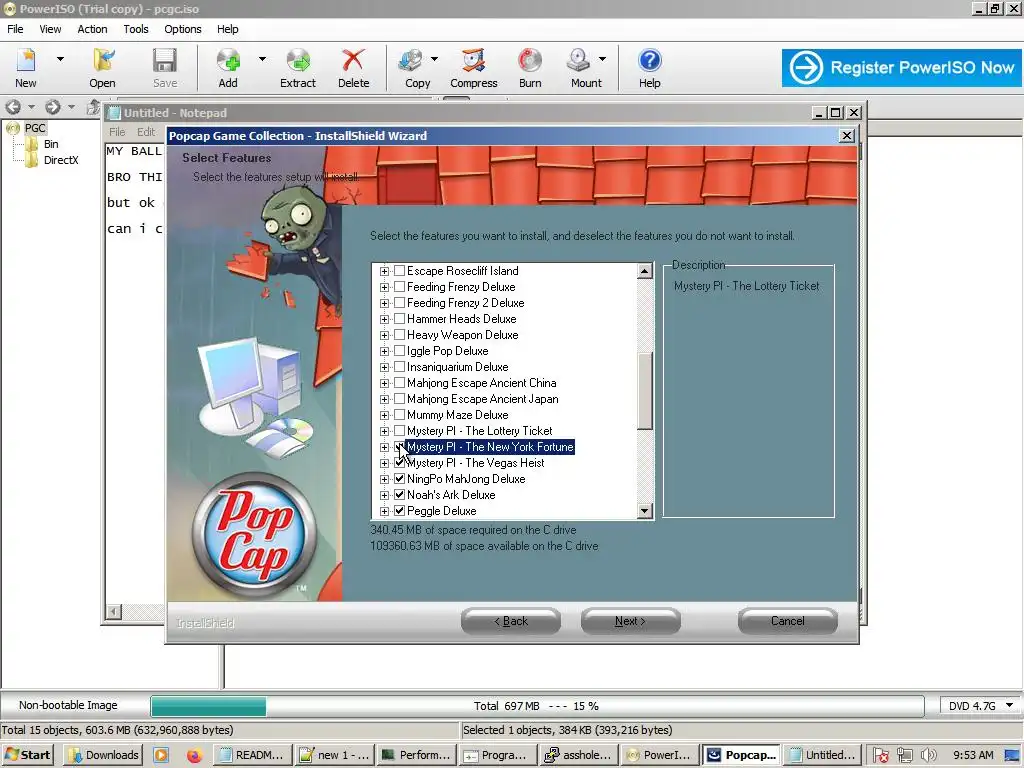Screen dimensions: 1024x768
Task: Open the Tools menu
Action: [136, 29]
